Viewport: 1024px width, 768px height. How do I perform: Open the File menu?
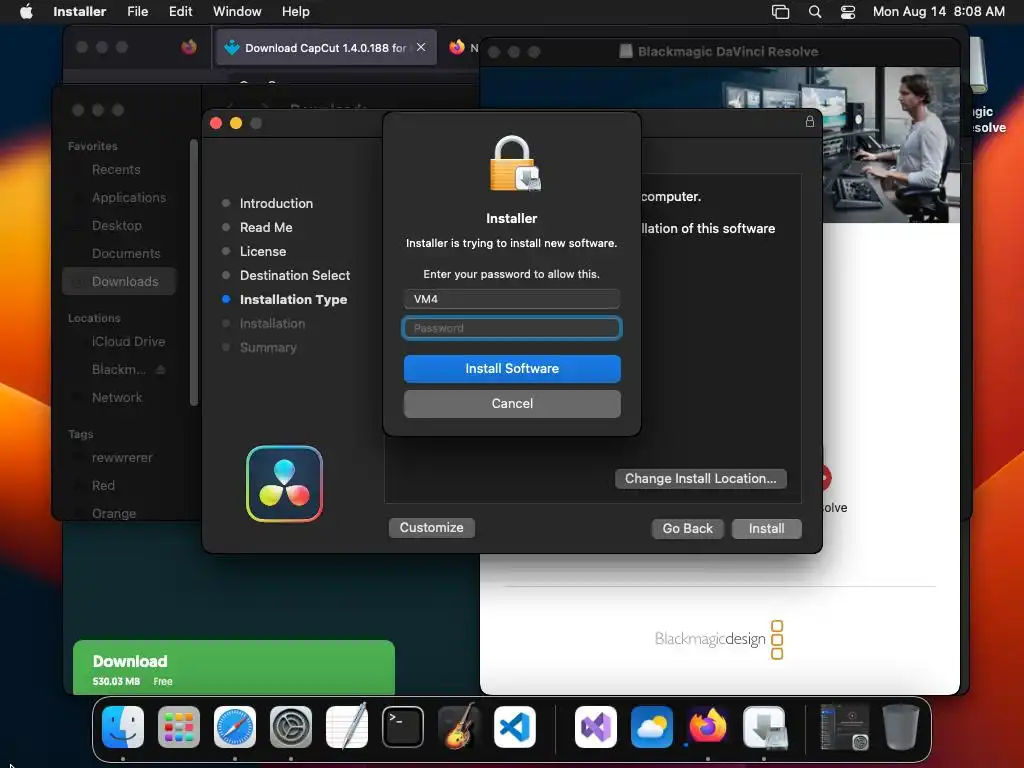(137, 11)
